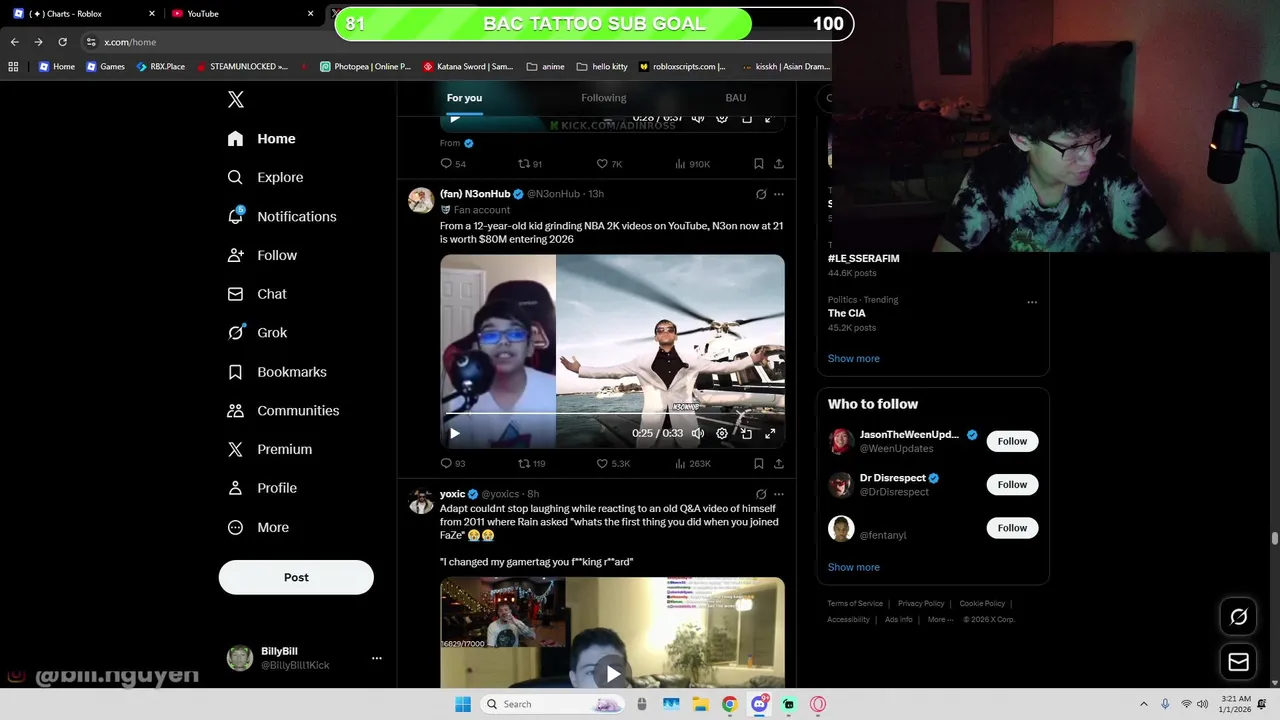Image resolution: width=1280 pixels, height=720 pixels.
Task: Open BillyBill account switcher menu
Action: coord(305,658)
